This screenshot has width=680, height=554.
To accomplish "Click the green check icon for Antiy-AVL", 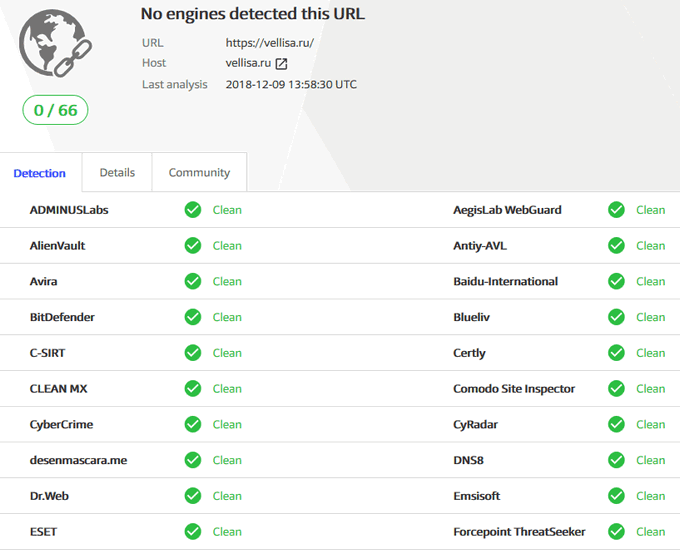I will click(616, 246).
